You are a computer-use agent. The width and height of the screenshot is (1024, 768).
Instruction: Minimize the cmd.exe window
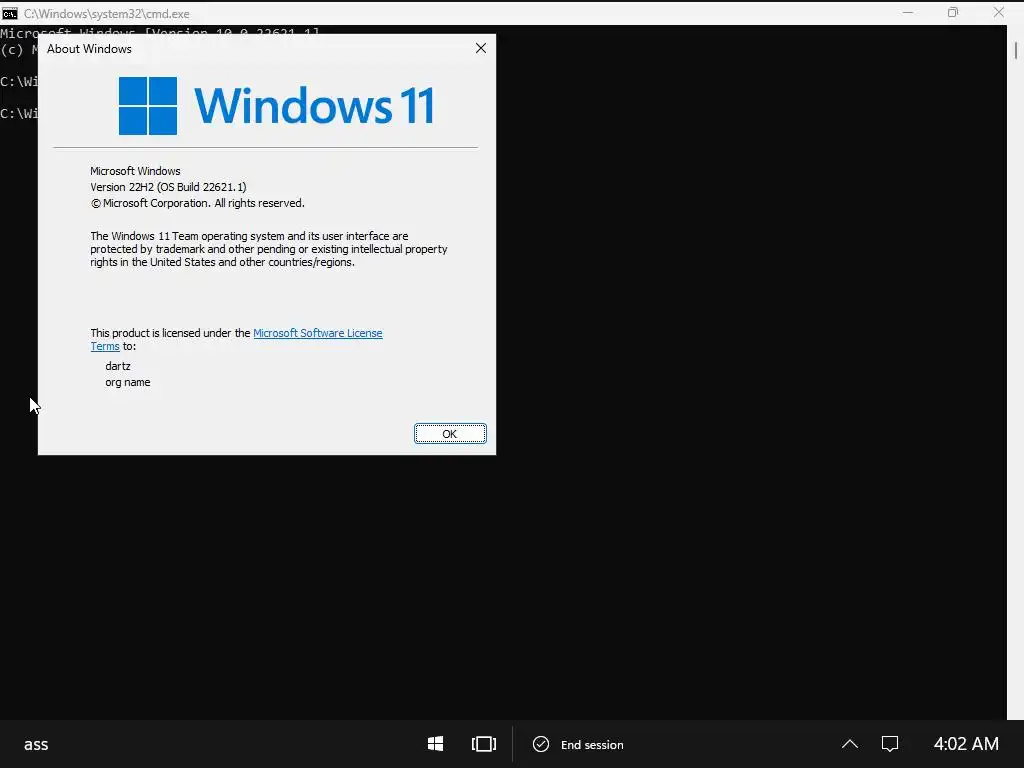point(908,12)
